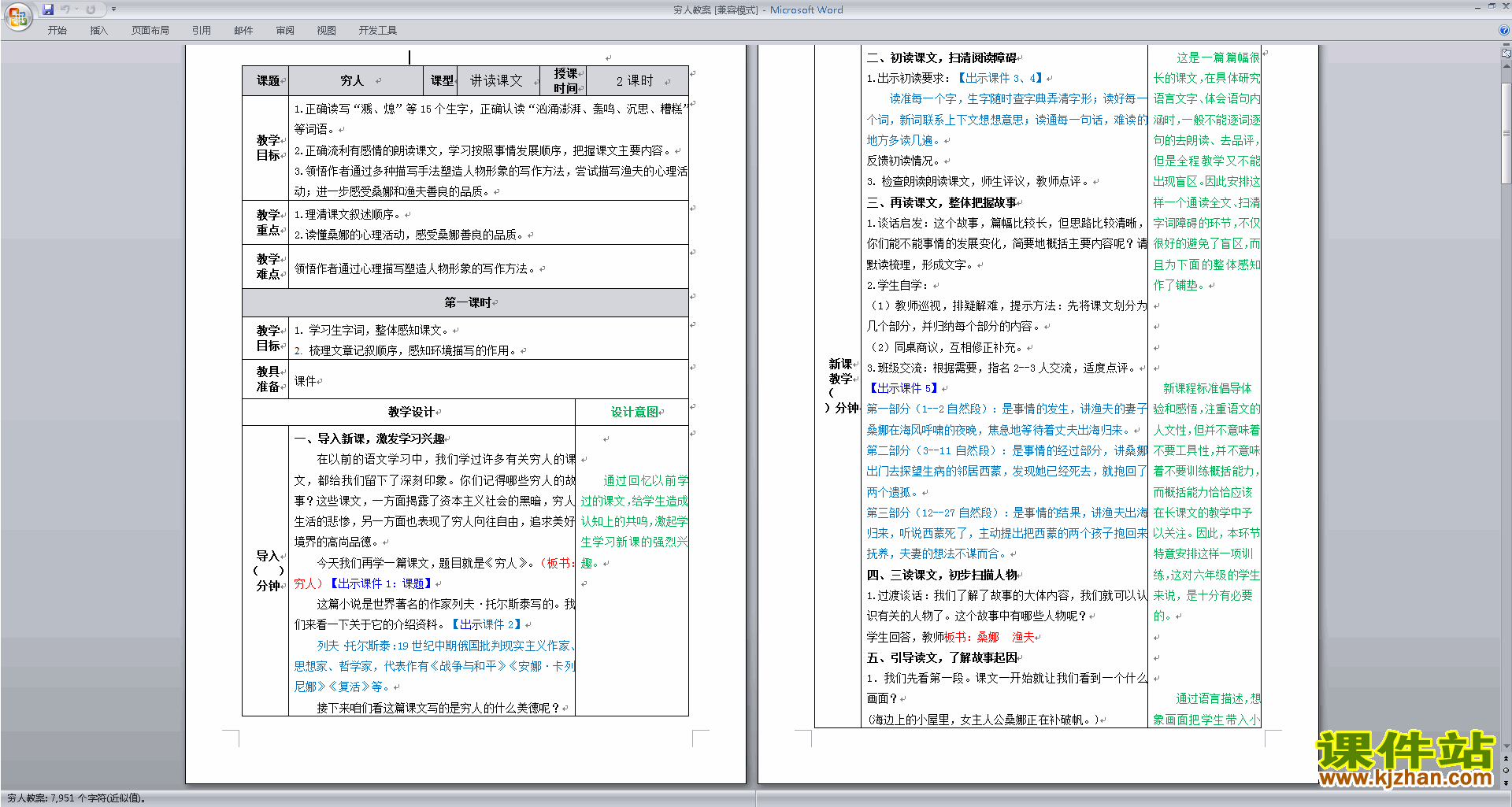This screenshot has width=1512, height=807.
Task: Open the Select Browse Object round button
Action: (1506, 771)
